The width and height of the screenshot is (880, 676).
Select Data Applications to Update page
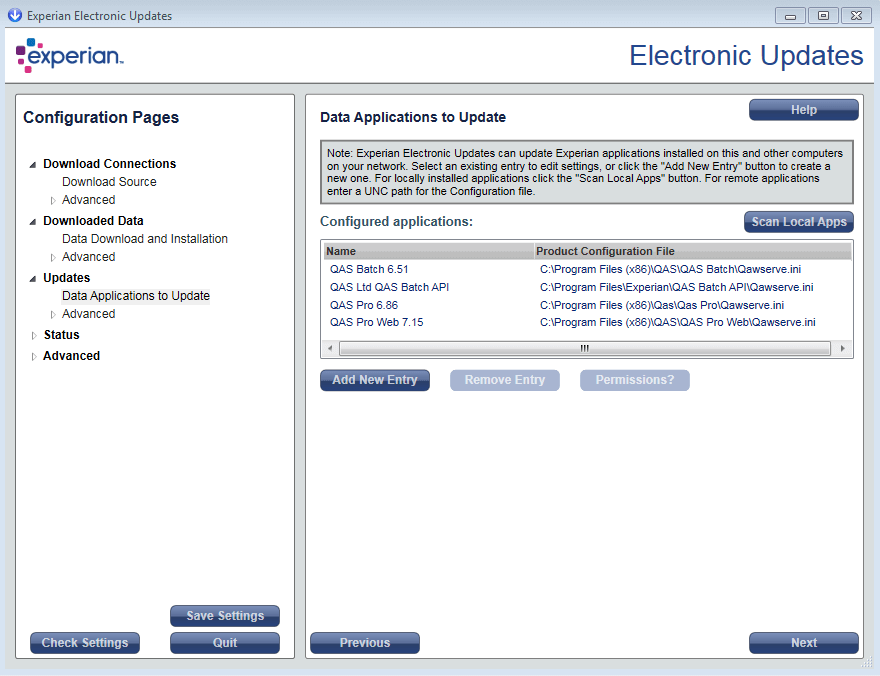pos(135,296)
